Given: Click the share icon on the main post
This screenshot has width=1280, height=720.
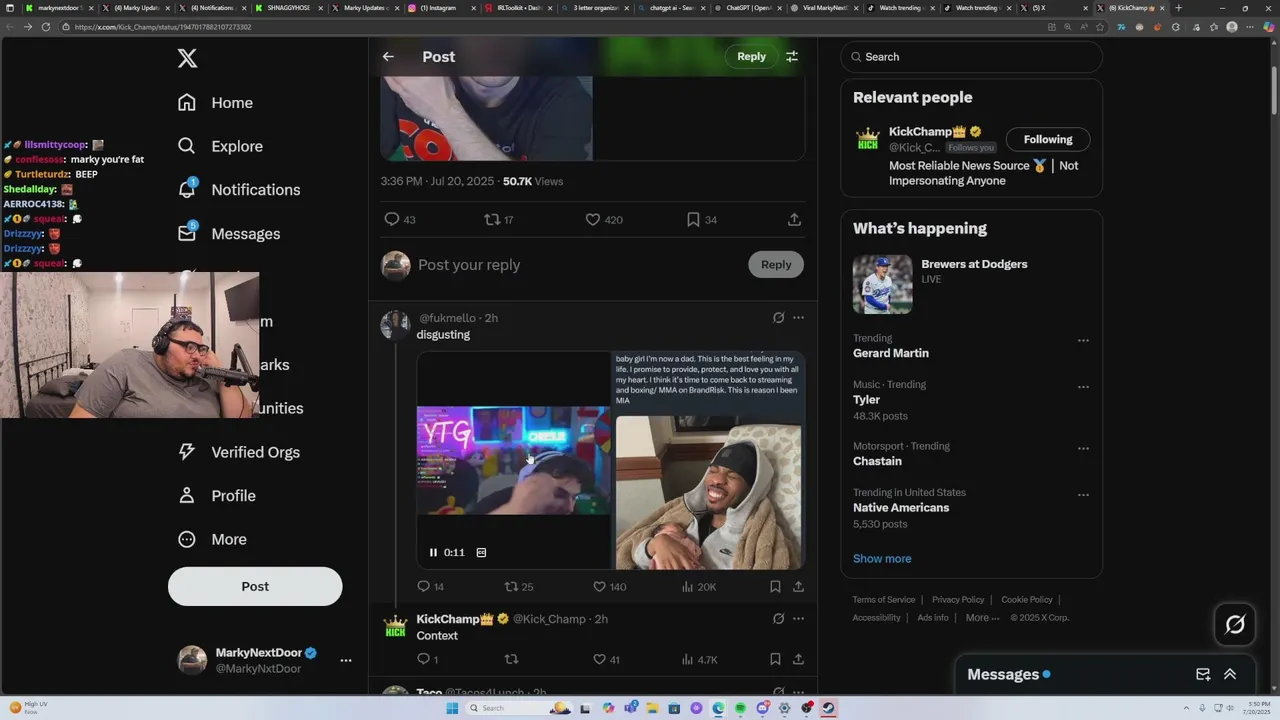Looking at the screenshot, I should tap(794, 219).
